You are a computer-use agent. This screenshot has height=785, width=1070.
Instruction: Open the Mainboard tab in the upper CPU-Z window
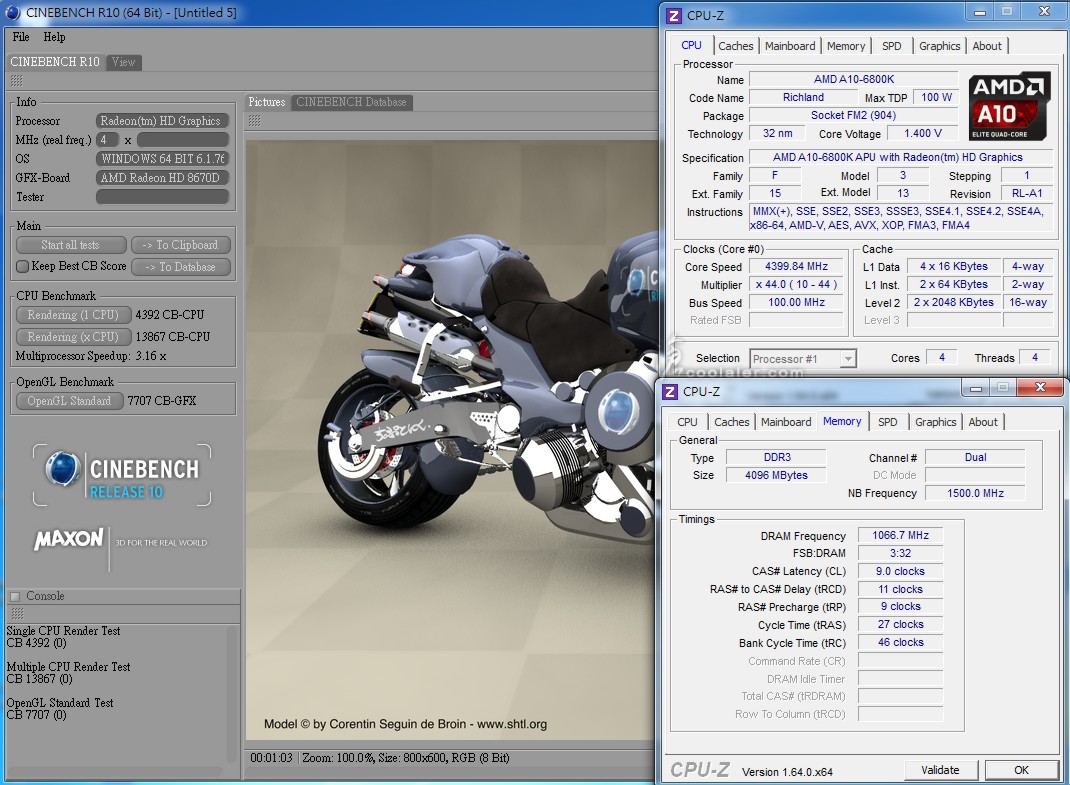point(790,46)
